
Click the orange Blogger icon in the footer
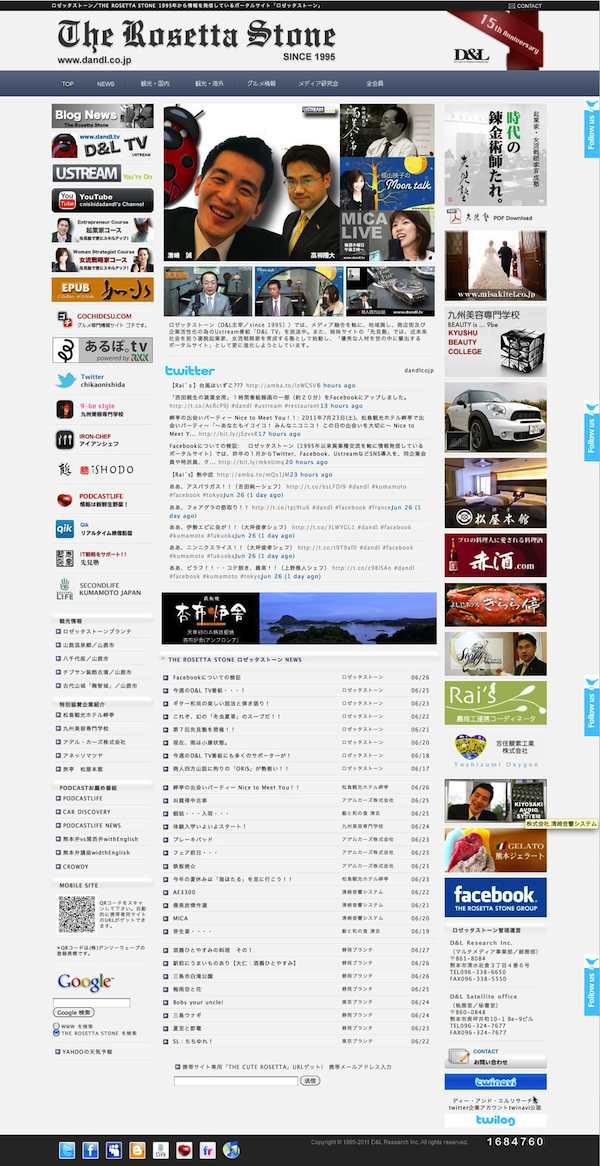137,1150
